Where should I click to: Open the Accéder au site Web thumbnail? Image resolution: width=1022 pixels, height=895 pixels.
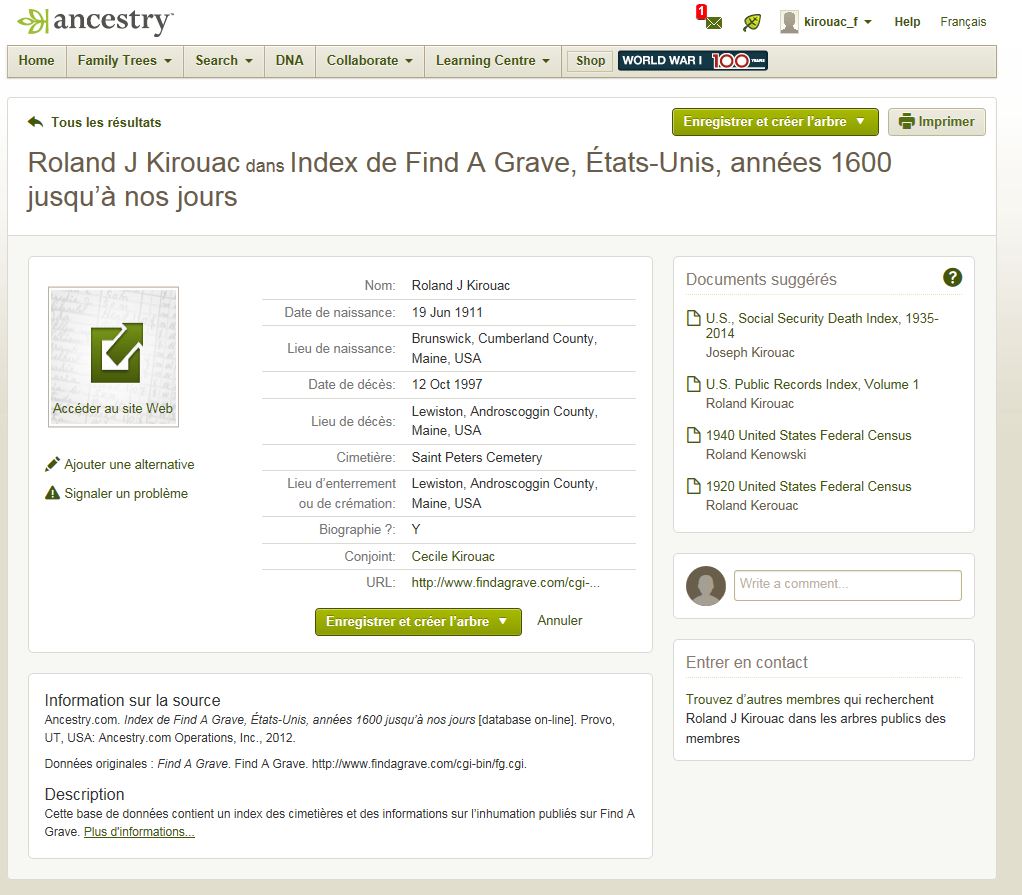click(x=113, y=357)
